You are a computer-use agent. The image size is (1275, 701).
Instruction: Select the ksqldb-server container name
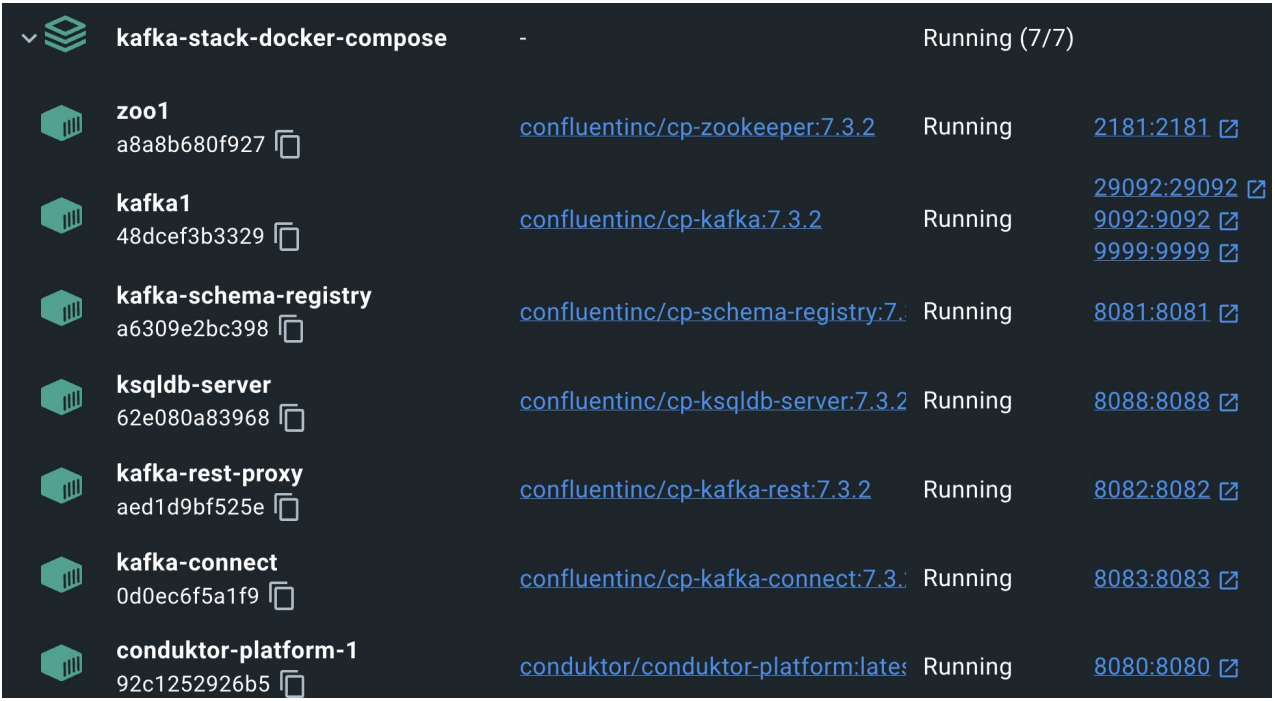193,385
